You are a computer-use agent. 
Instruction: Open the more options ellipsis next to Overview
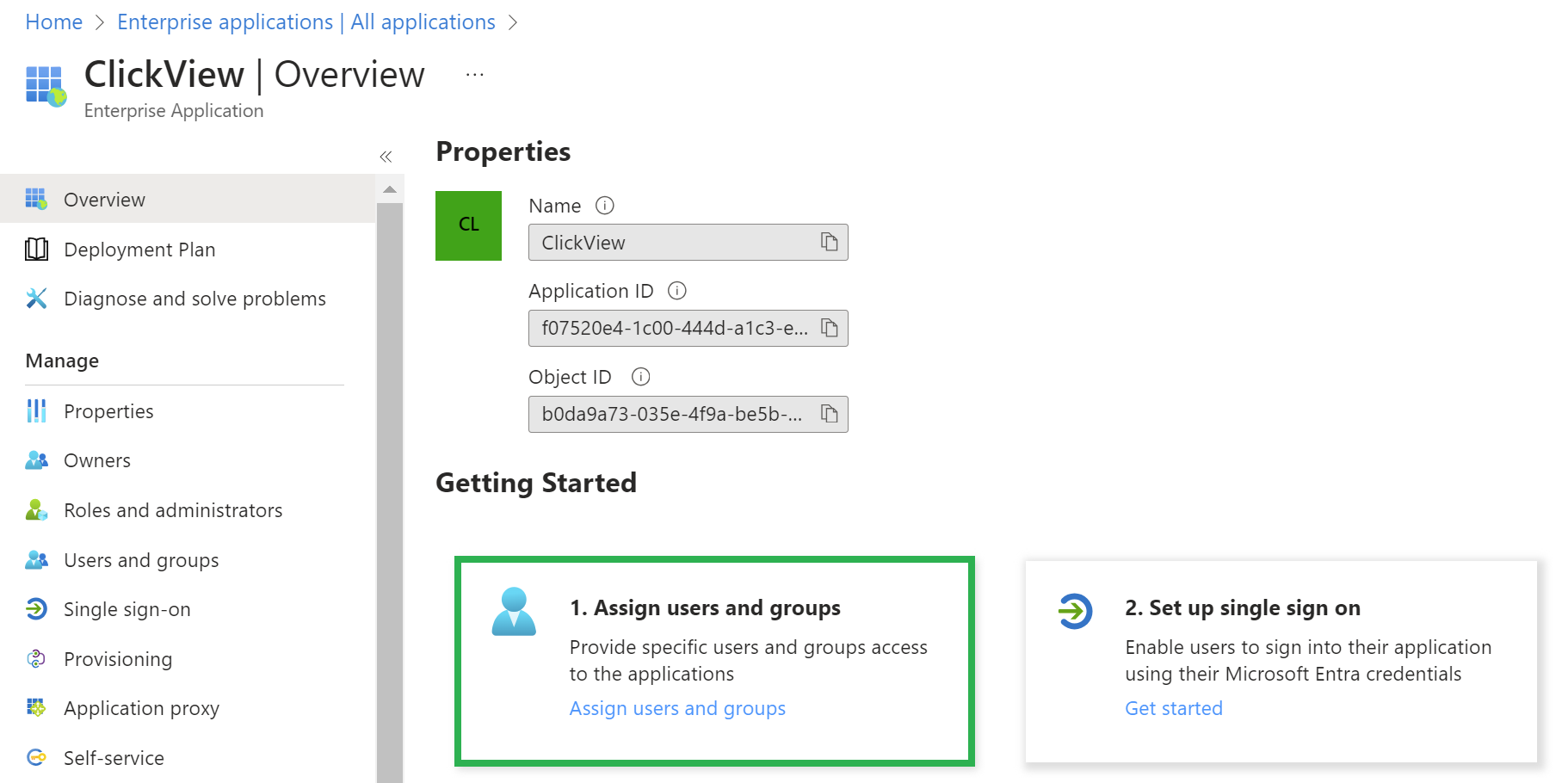tap(475, 75)
